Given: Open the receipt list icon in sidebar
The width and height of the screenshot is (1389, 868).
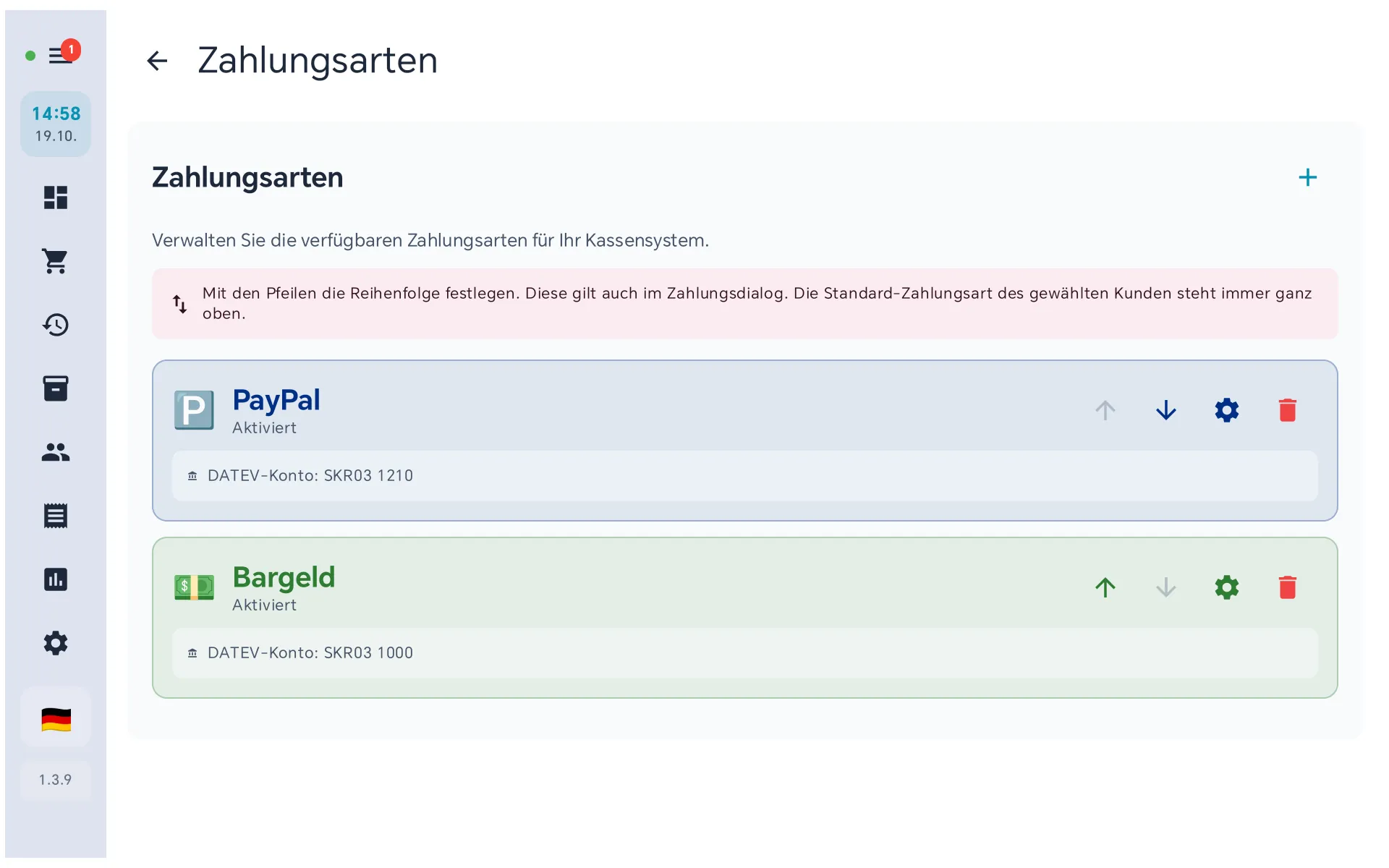Looking at the screenshot, I should click(x=56, y=516).
